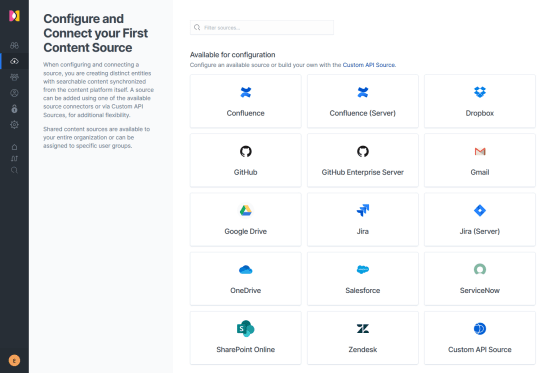Select the GitHub source card

click(246, 160)
